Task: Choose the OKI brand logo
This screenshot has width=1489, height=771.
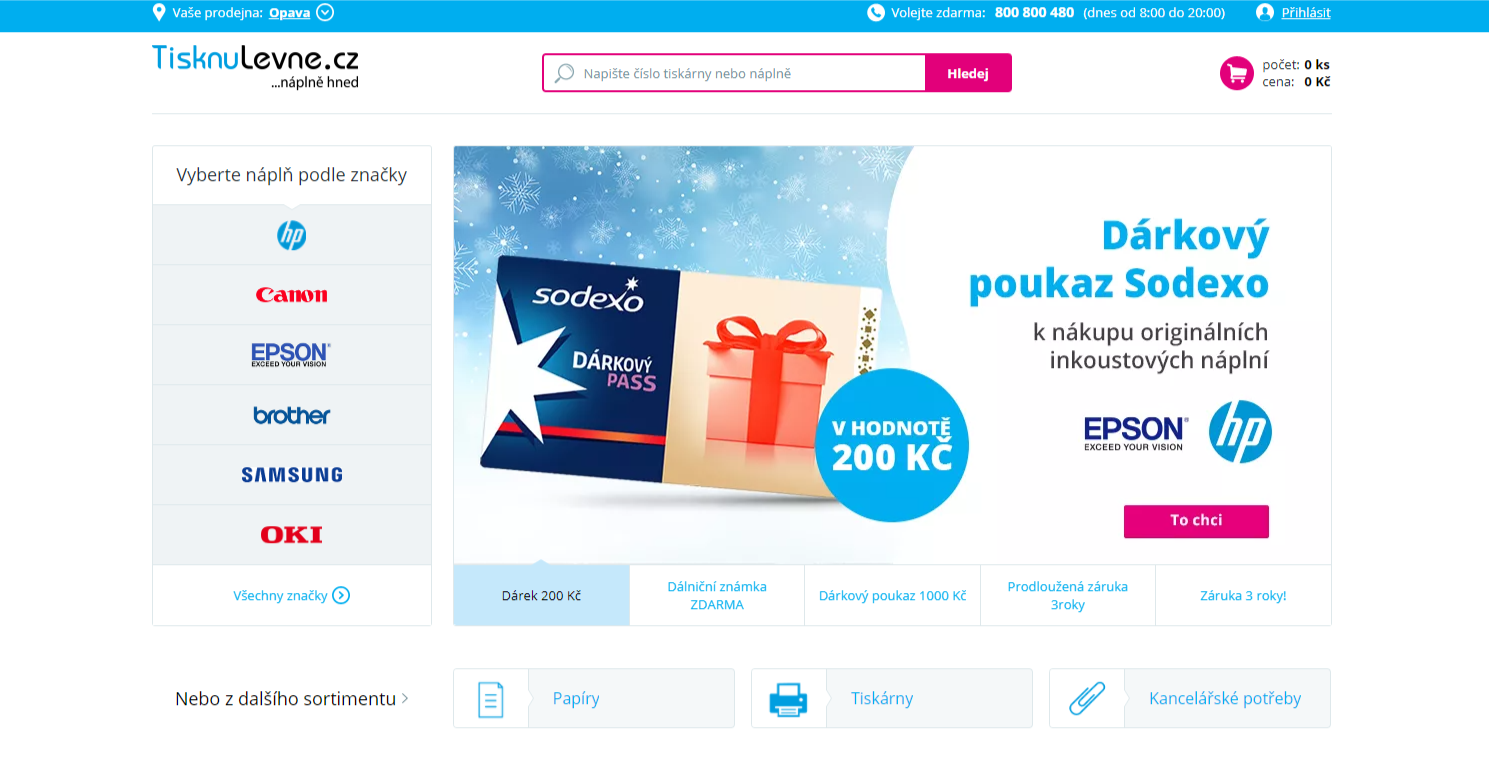Action: [291, 535]
